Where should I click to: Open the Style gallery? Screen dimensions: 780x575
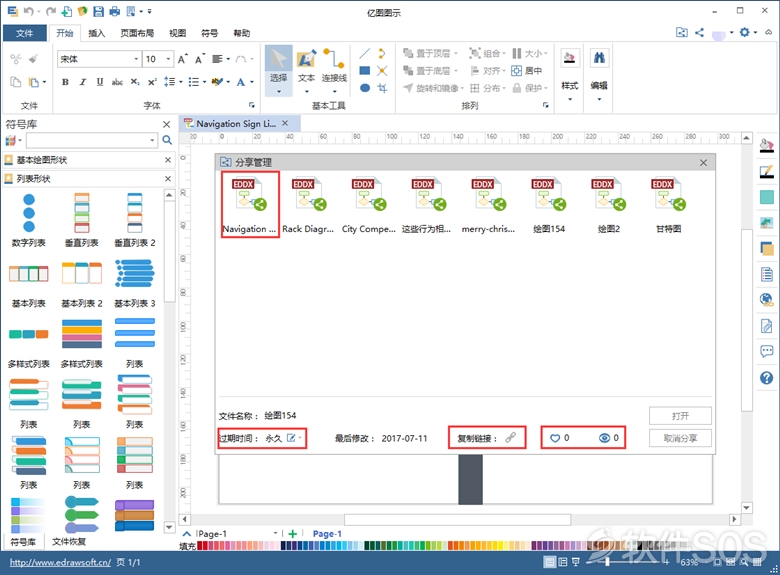pos(570,75)
